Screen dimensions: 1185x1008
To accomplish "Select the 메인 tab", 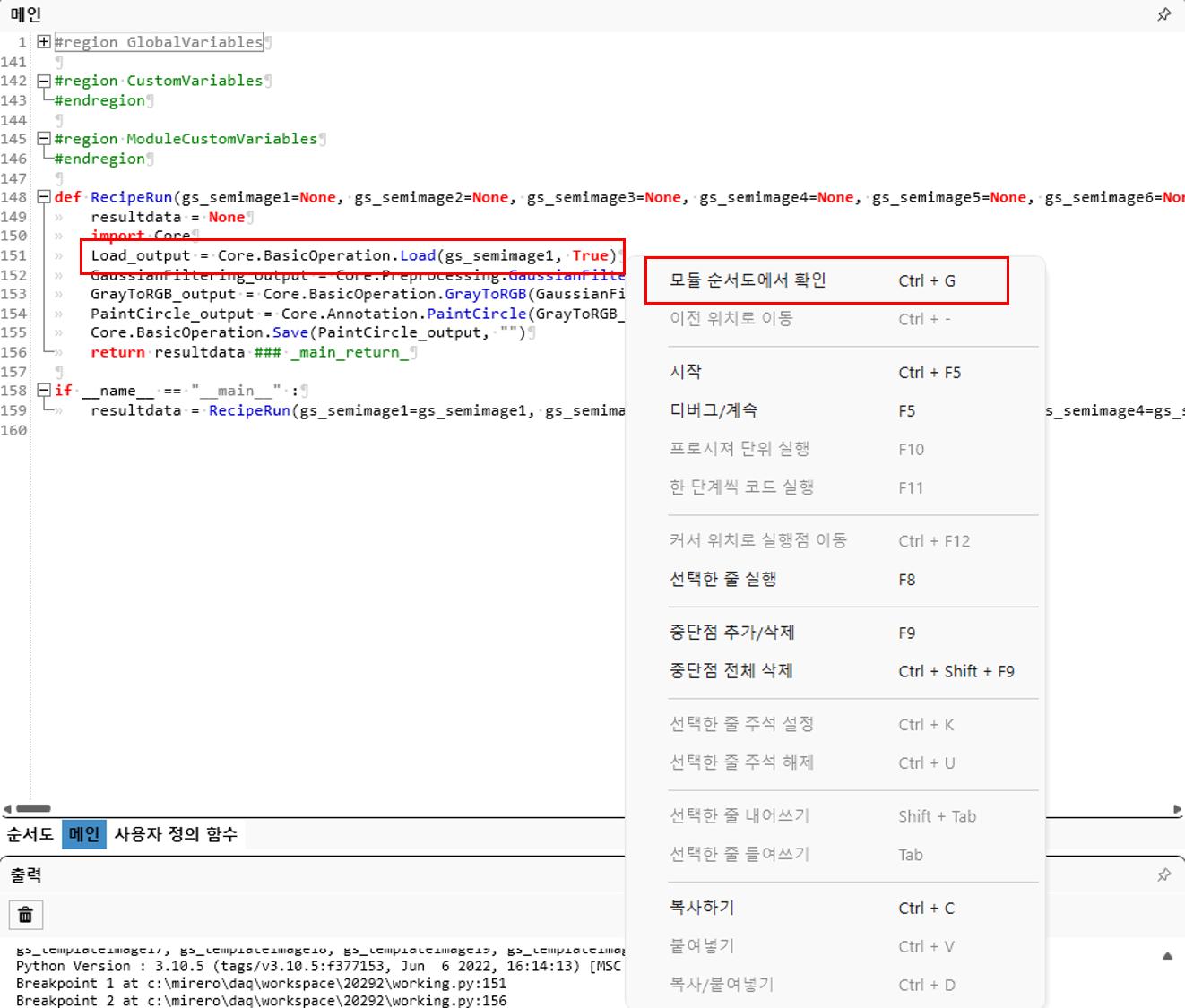I will (x=84, y=834).
